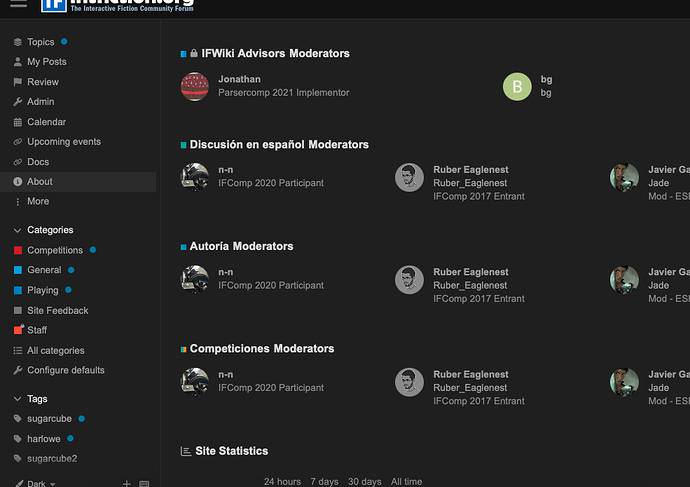
Task: Open the Site Feedback category
Action: (x=58, y=311)
